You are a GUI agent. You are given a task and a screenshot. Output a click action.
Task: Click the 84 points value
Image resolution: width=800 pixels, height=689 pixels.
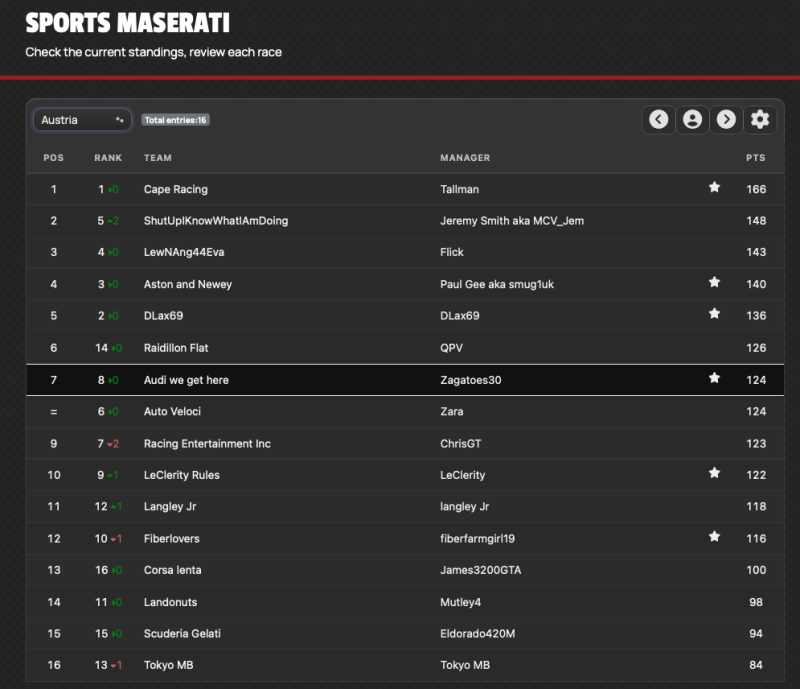(756, 665)
